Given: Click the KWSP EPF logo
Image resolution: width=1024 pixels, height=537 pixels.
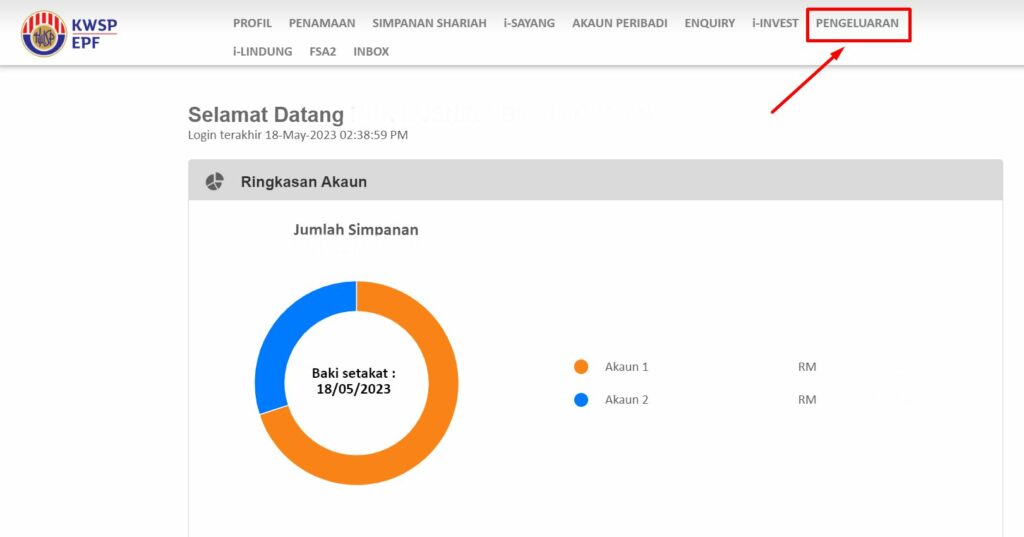Looking at the screenshot, I should (x=69, y=33).
